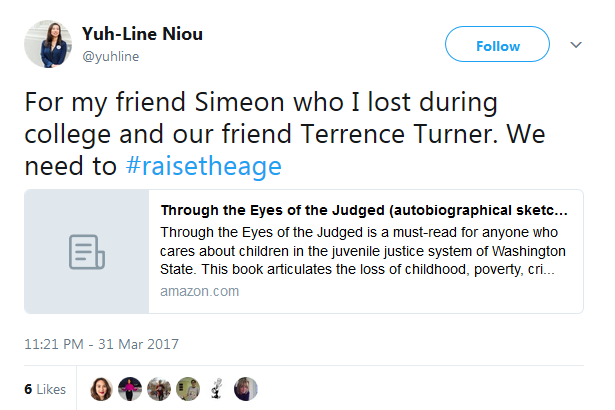
Task: Open the tweet options chevron menu
Action: [576, 45]
